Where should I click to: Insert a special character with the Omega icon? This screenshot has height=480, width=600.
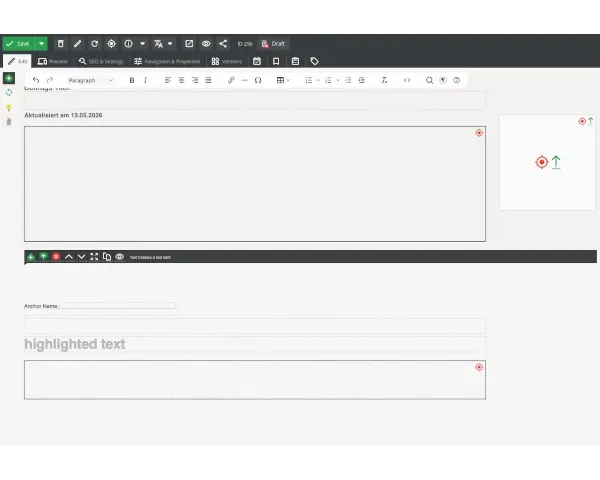258,80
